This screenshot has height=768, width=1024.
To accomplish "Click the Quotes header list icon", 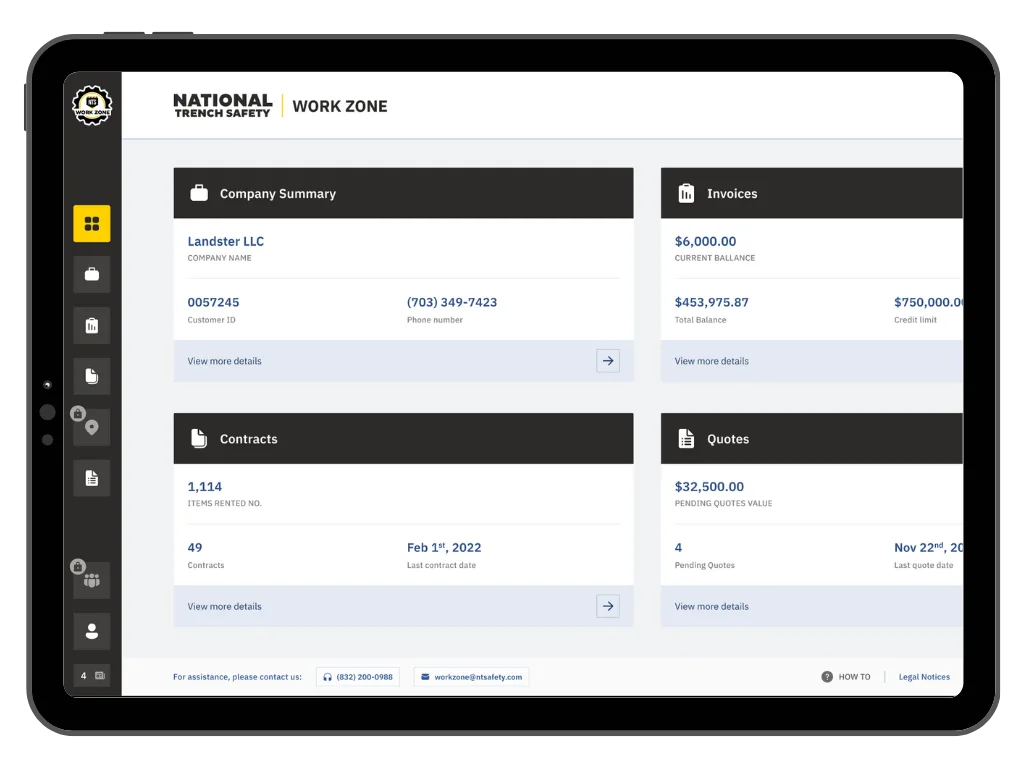I will [x=686, y=438].
